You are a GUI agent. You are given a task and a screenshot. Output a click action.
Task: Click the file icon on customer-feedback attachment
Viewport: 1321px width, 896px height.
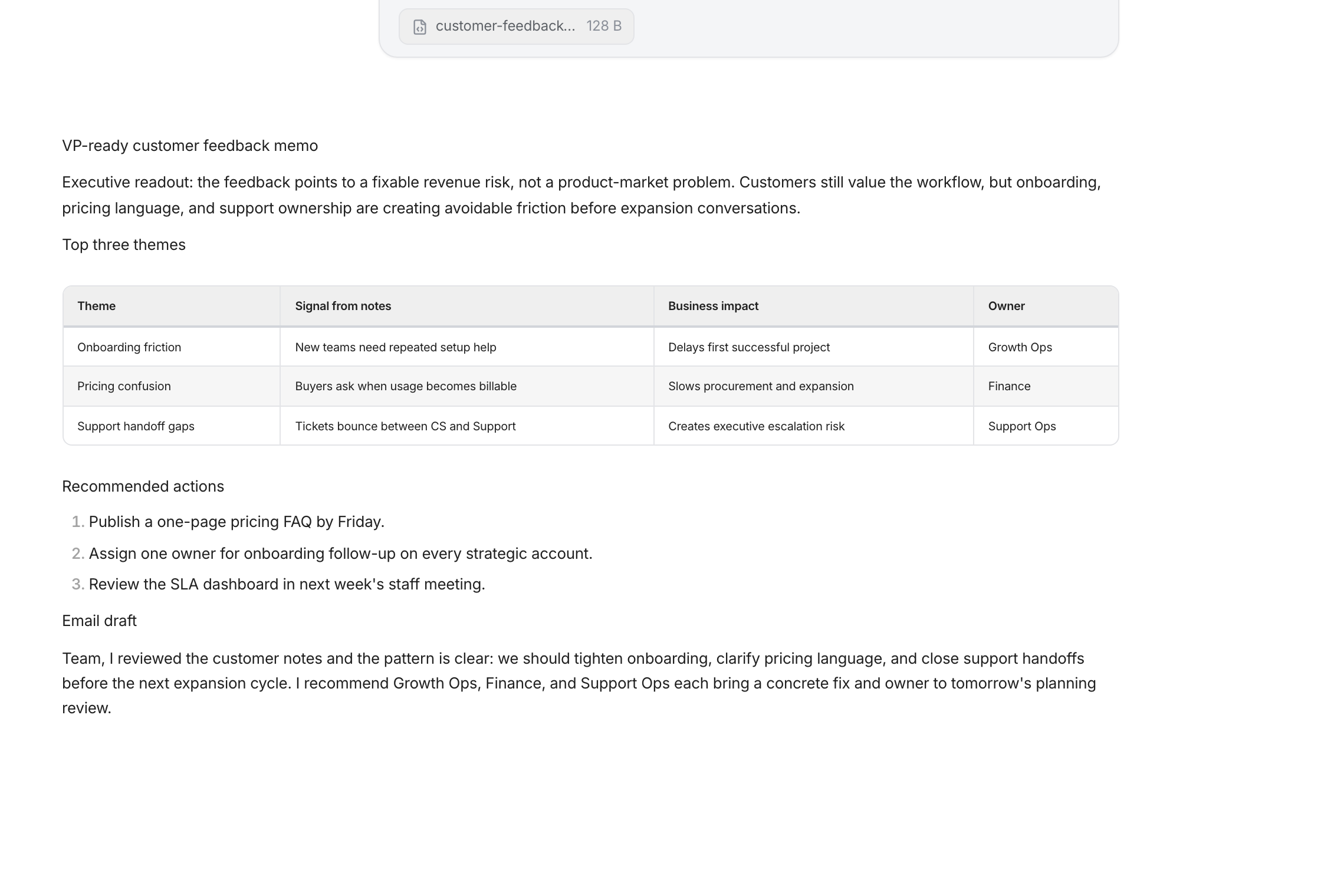[x=419, y=27]
